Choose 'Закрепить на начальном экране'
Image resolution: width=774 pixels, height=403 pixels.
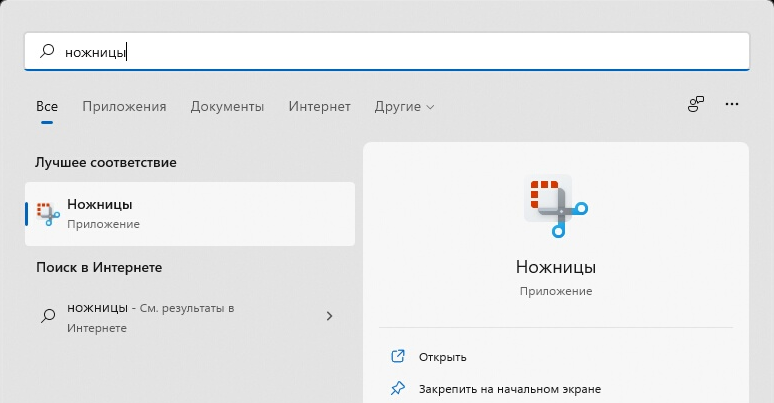point(509,388)
